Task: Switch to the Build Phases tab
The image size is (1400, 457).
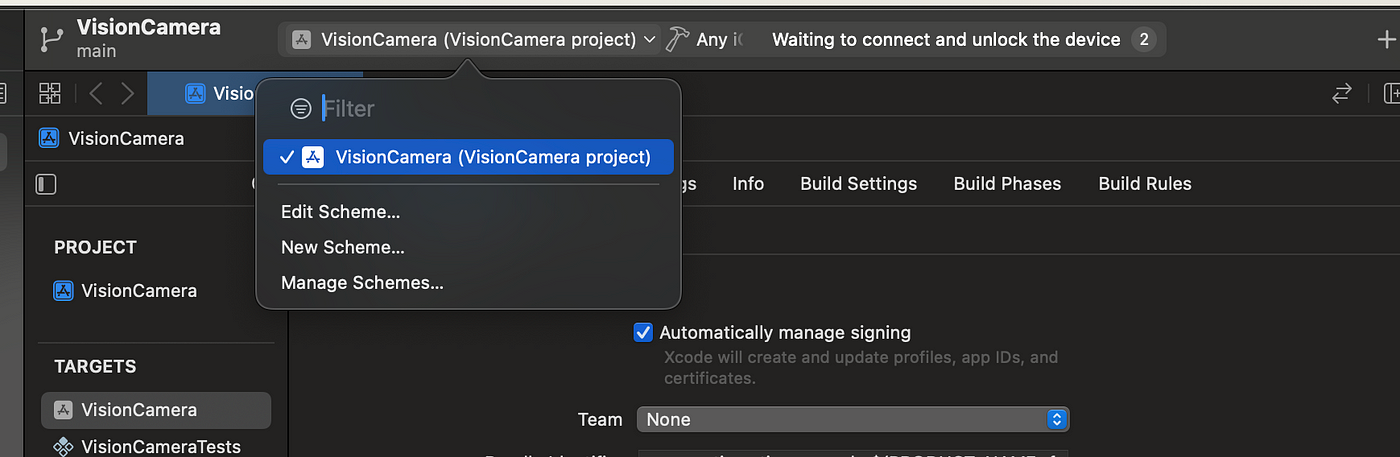Action: 1007,184
